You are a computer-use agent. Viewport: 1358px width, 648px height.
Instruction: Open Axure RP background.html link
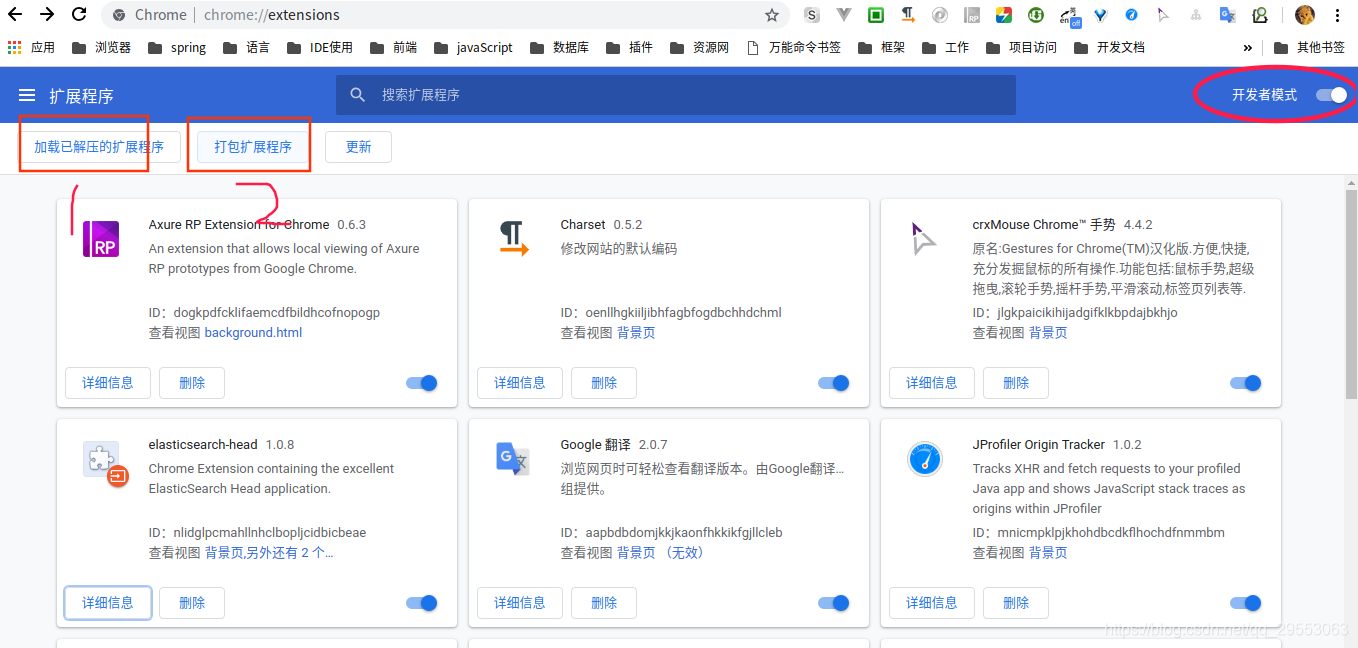[x=253, y=333]
